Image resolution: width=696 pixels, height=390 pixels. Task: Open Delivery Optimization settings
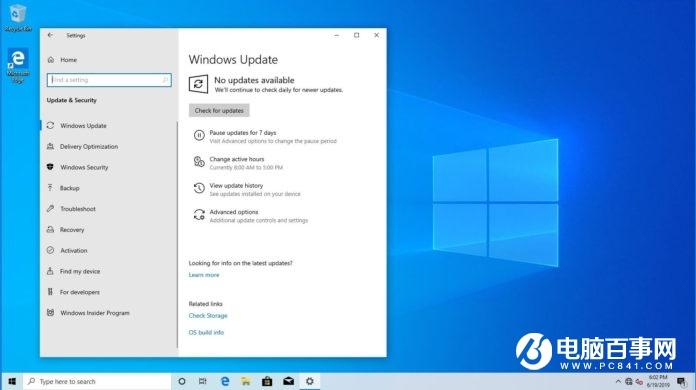[89, 146]
